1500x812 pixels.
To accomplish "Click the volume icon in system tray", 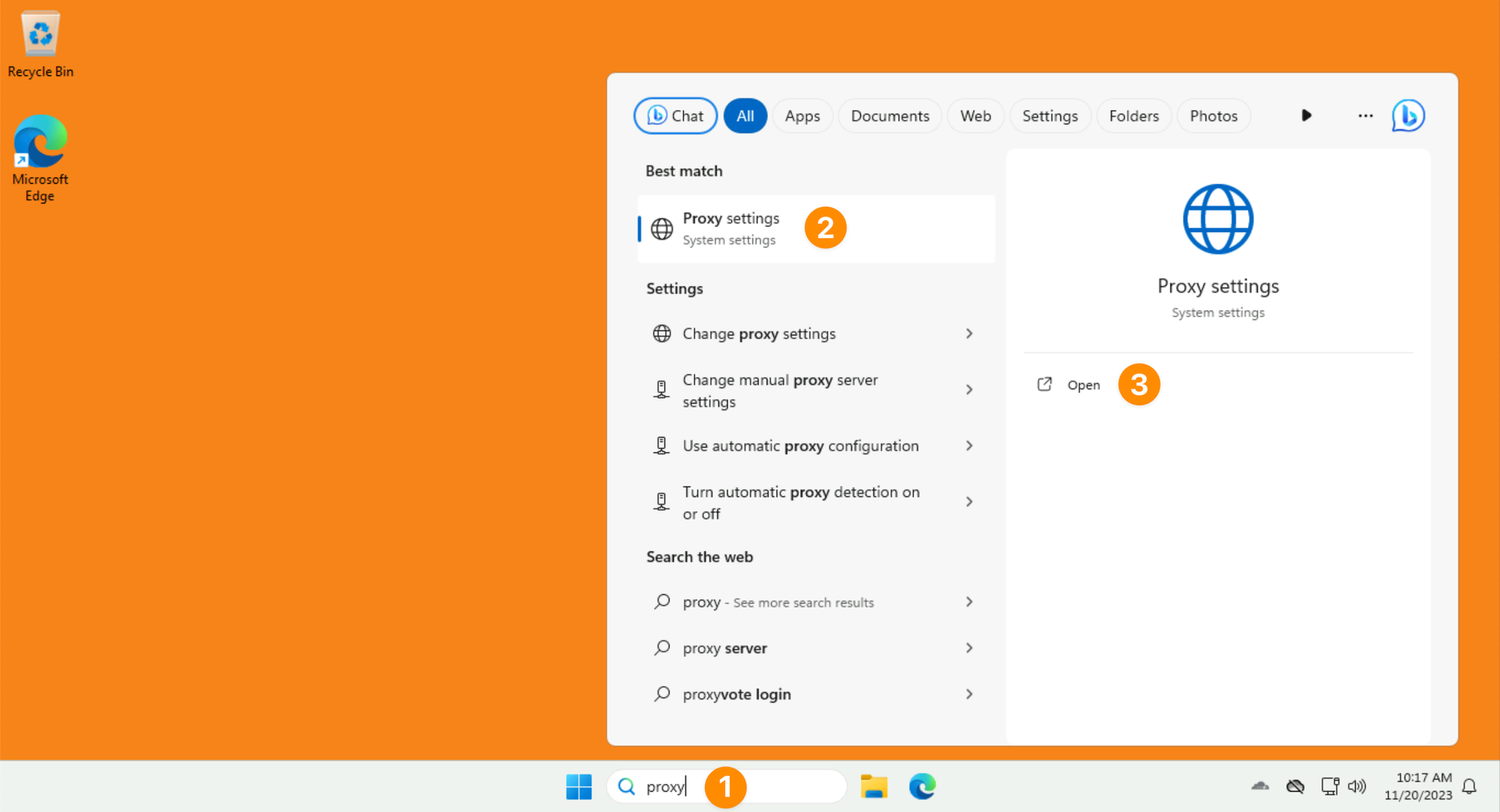I will tap(1357, 787).
